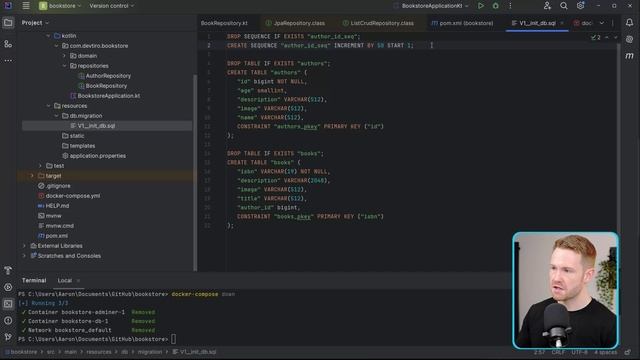Click 'migration' breadcrumb in navigation bar
Viewport: 640px width, 360px height.
point(149,352)
